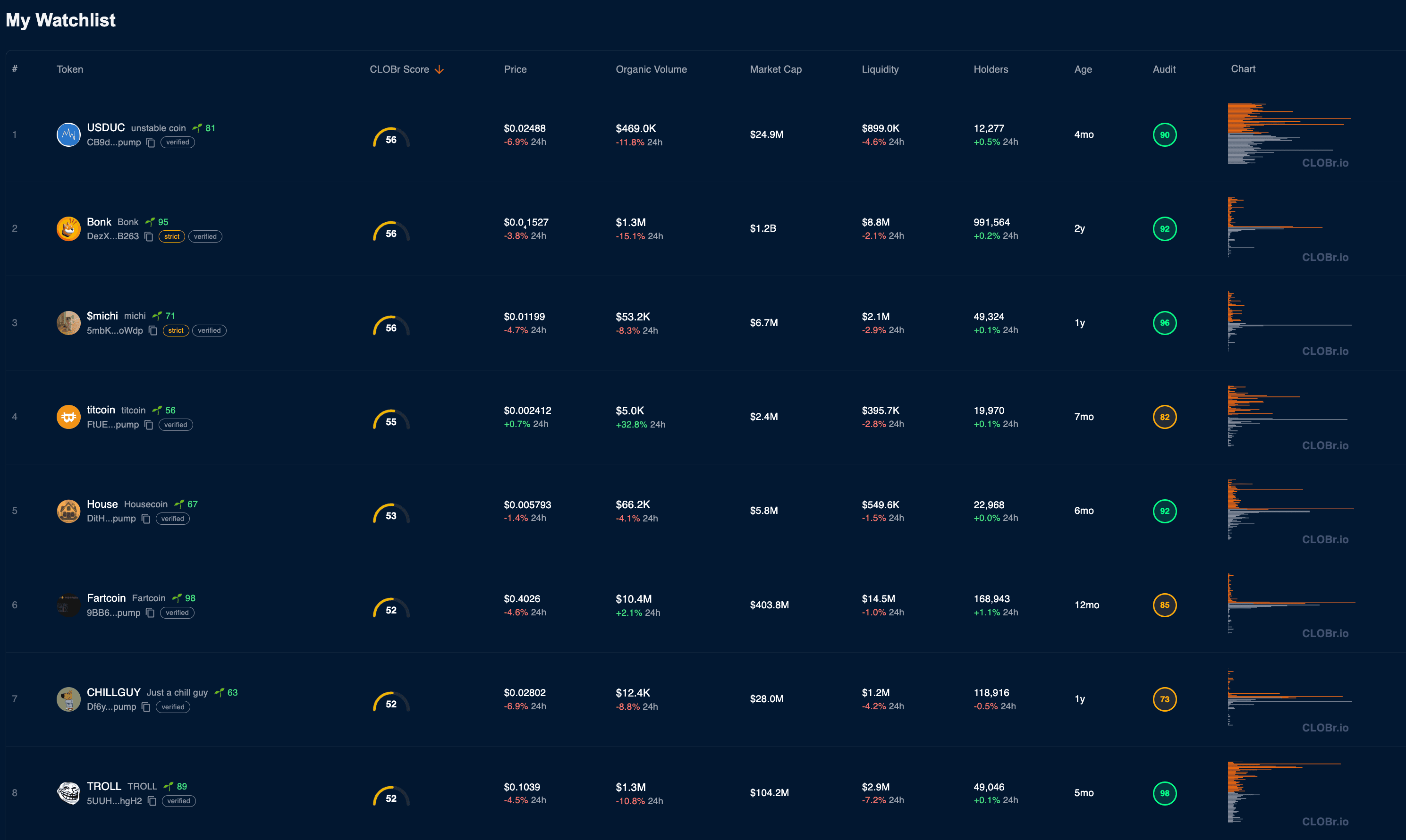
Task: Click USDUC verified badge
Action: pos(178,143)
